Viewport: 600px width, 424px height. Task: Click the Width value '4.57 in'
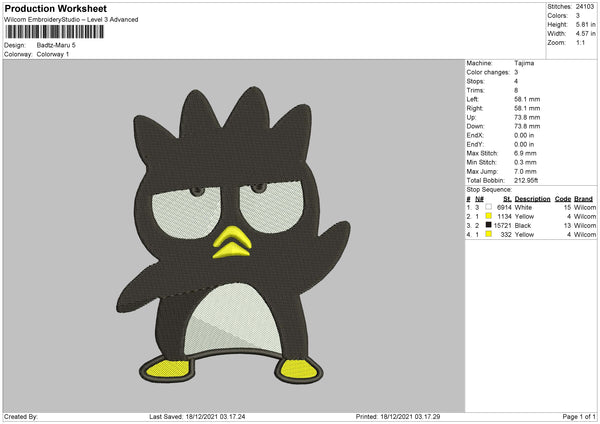click(586, 34)
